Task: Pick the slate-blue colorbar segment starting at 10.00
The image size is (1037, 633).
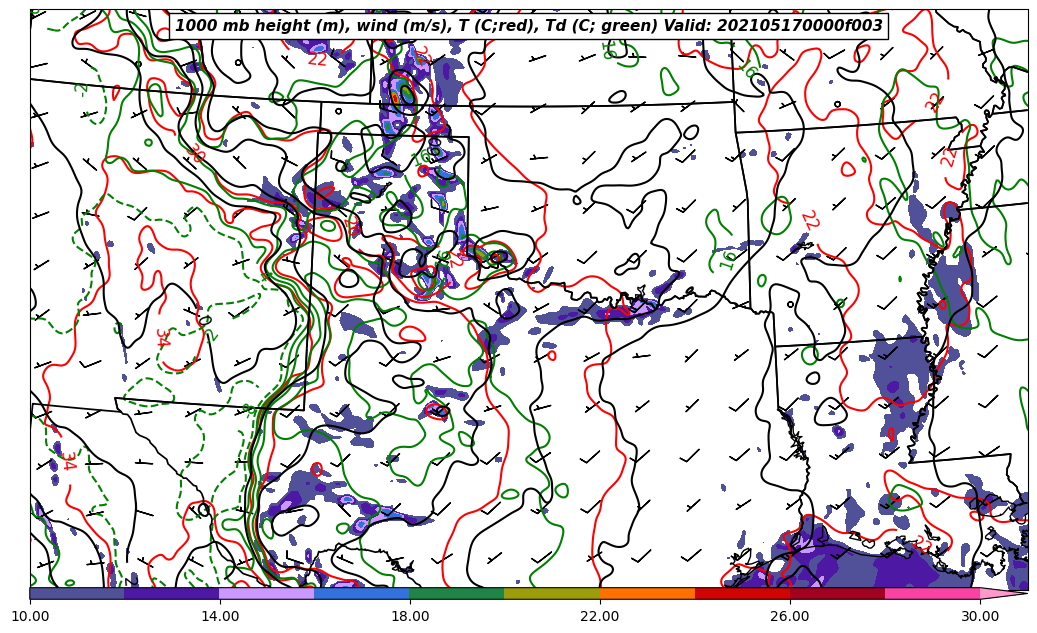Action: point(77,593)
